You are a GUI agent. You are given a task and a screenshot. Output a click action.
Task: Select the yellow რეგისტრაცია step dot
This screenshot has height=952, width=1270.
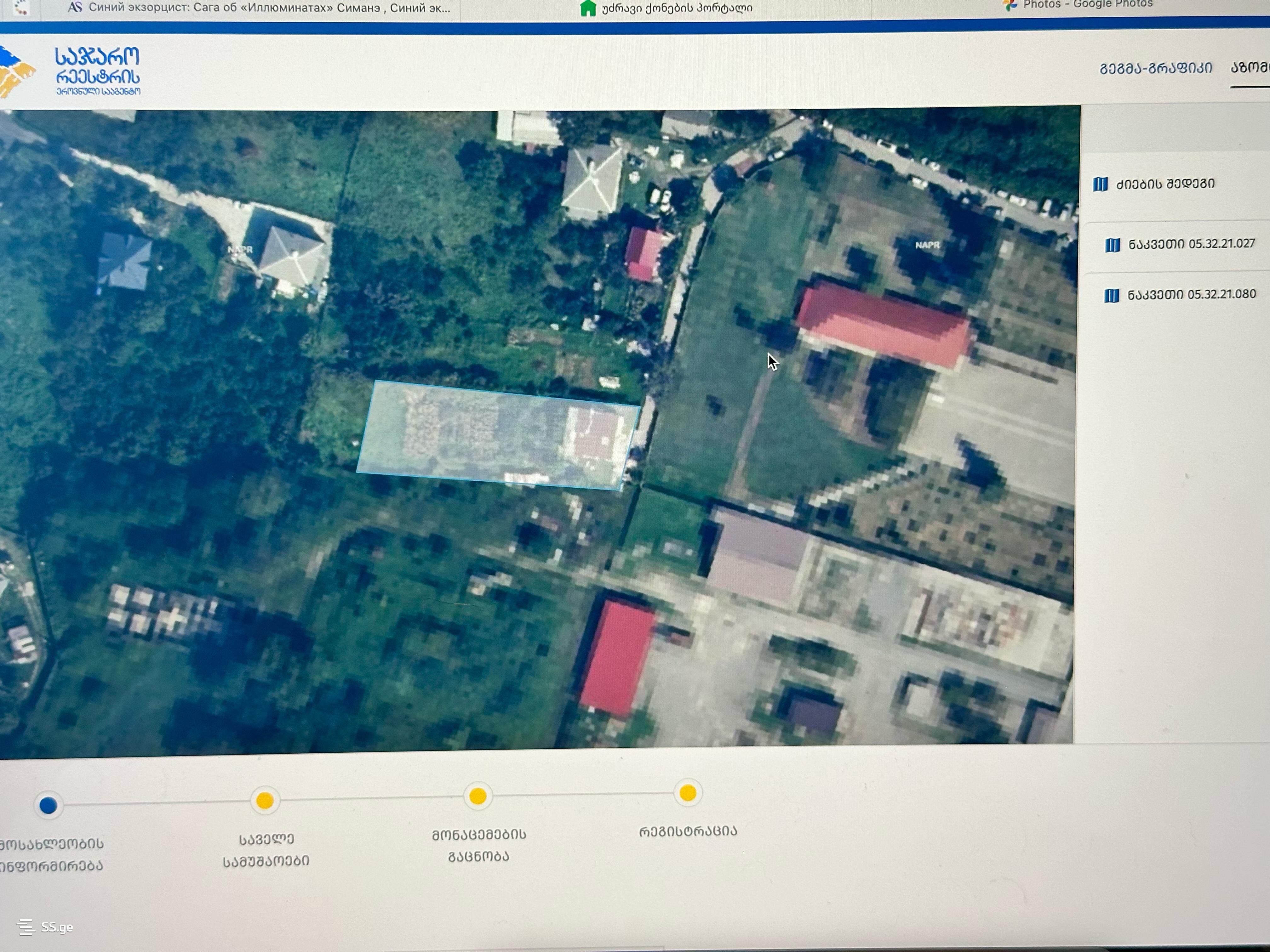click(688, 793)
